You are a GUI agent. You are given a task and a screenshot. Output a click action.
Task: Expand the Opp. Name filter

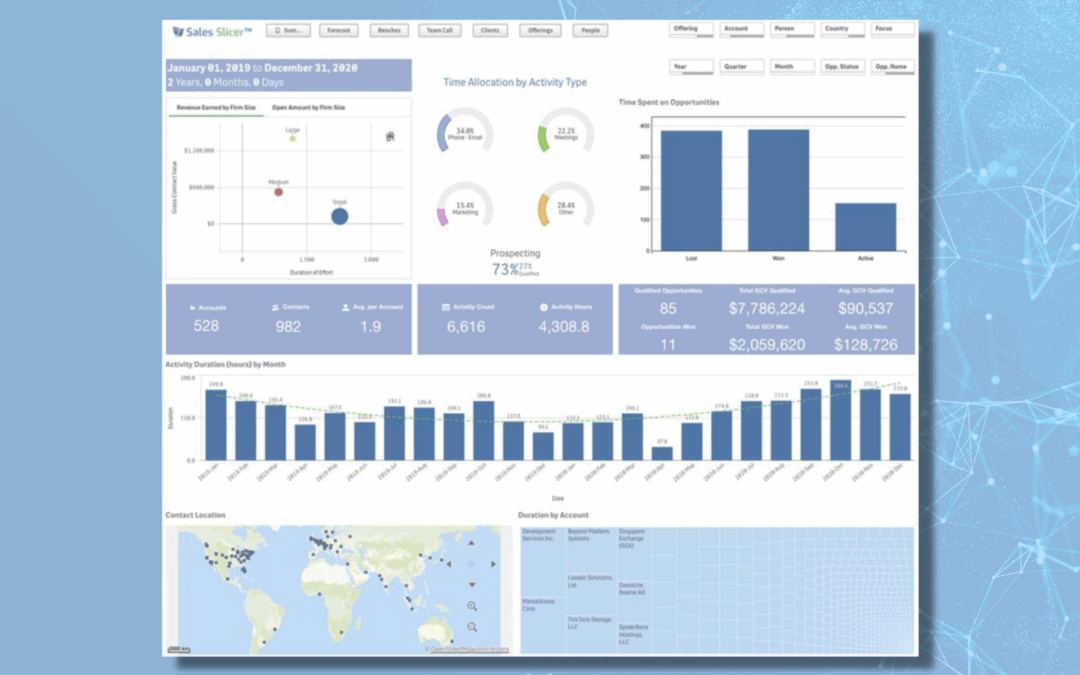[x=893, y=68]
